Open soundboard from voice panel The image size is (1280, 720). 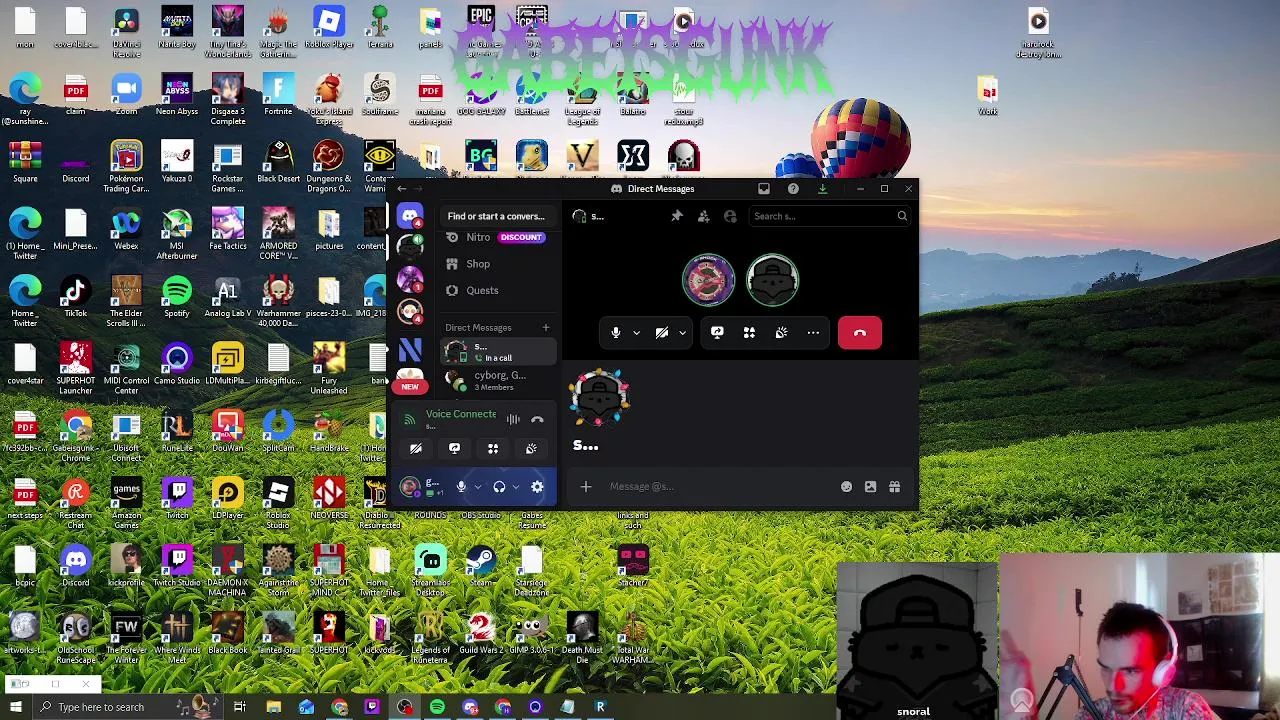point(531,449)
